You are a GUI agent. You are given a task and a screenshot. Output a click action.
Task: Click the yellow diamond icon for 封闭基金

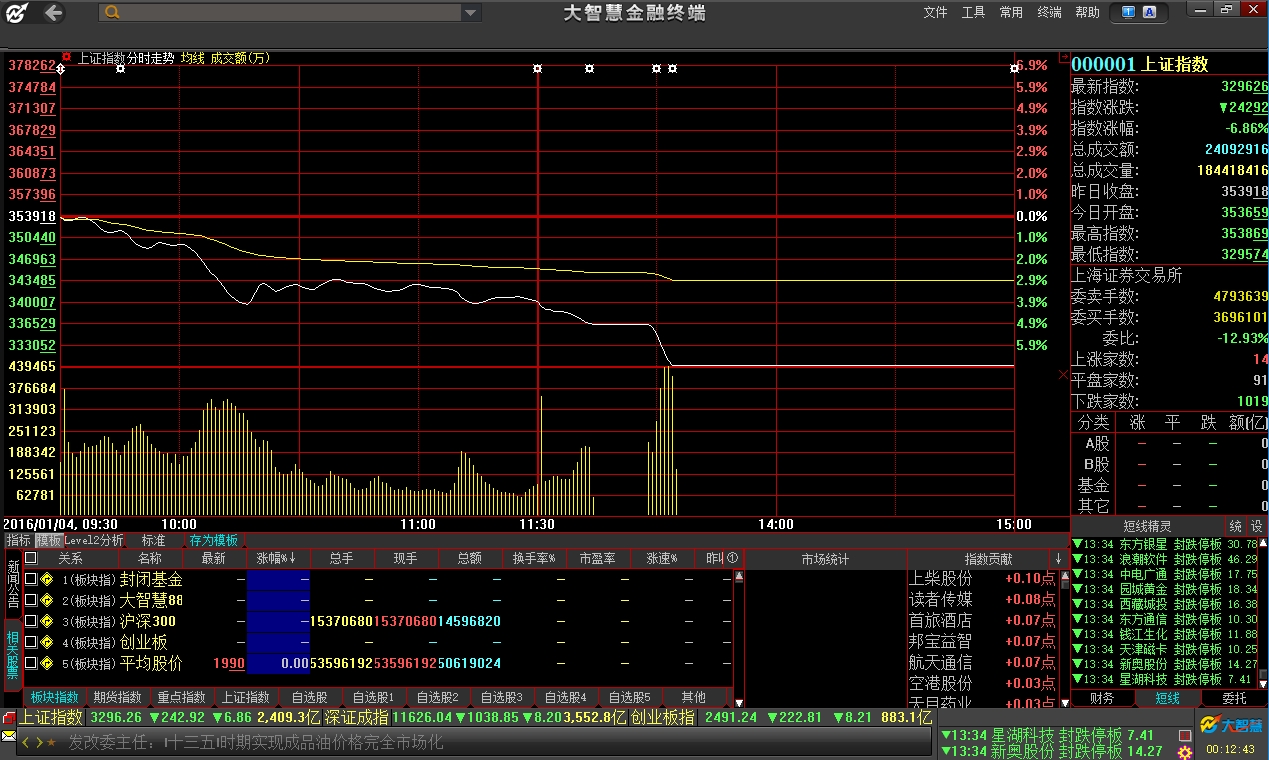46,579
